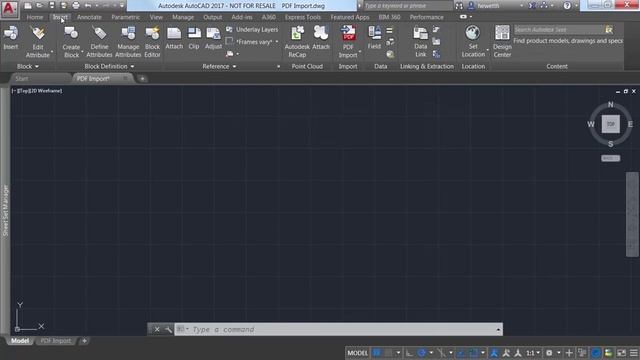Click the Edit Attribute tool
The height and width of the screenshot is (360, 640).
click(38, 42)
